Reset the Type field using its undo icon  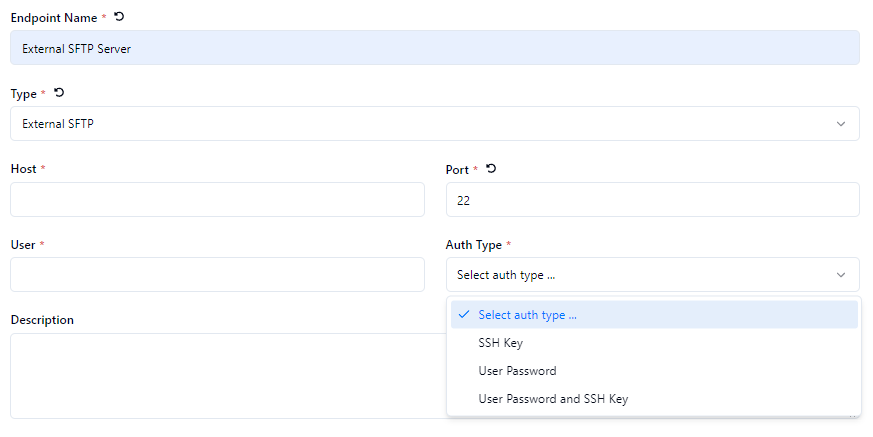tap(59, 93)
